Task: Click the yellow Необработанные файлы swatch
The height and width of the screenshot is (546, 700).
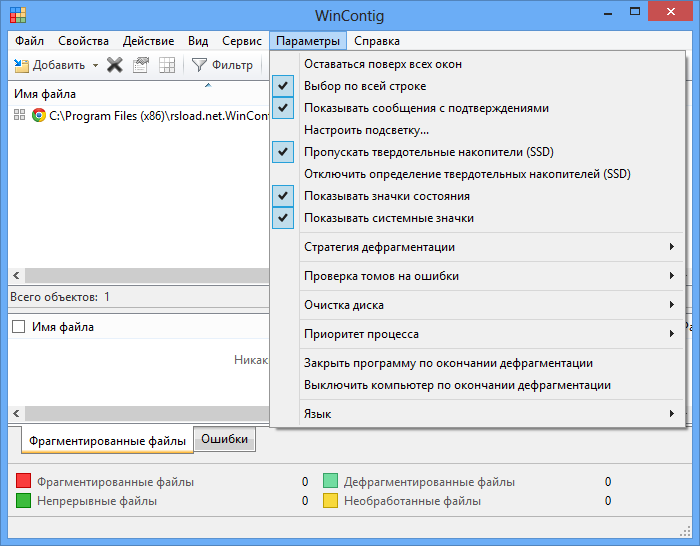Action: (x=330, y=500)
